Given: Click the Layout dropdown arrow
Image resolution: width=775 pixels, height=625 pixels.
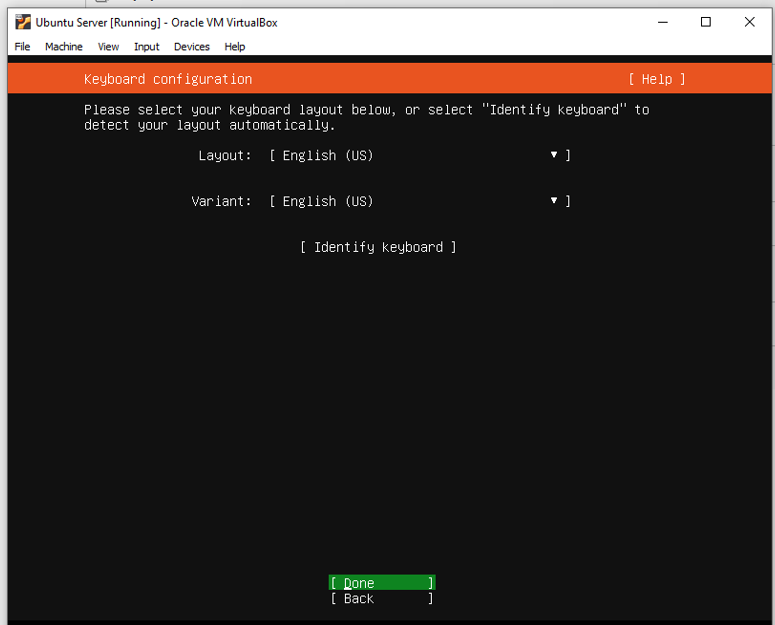Looking at the screenshot, I should 554,156.
